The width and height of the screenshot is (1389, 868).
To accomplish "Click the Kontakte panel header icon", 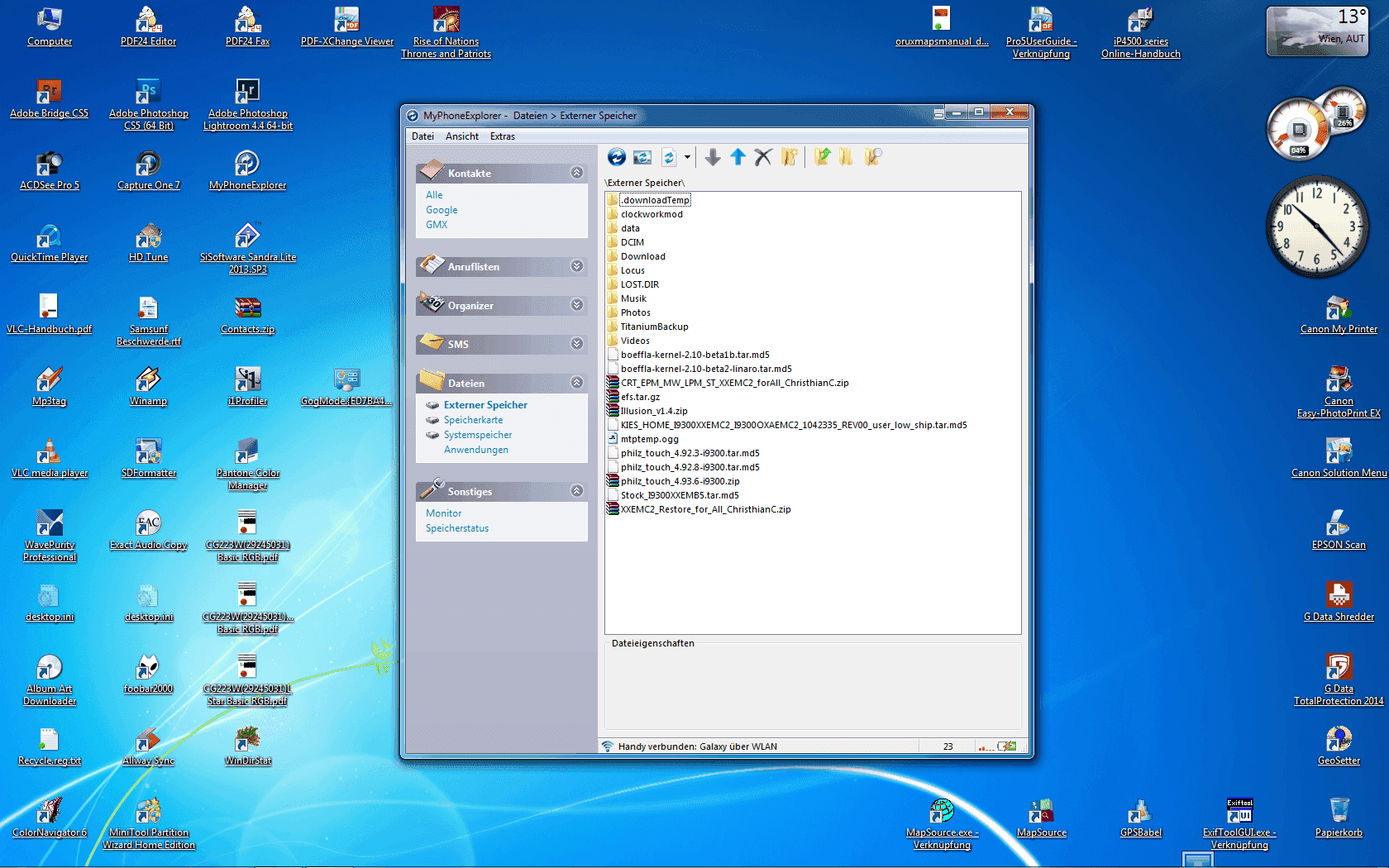I will (x=432, y=171).
